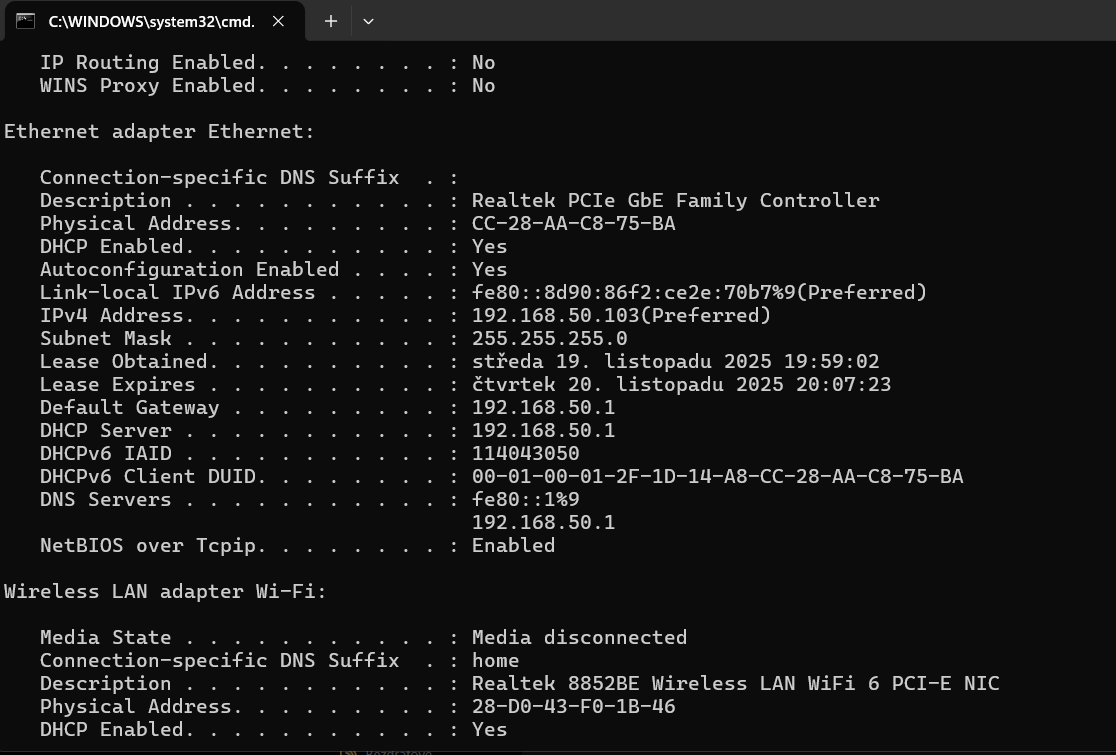The image size is (1116, 755).
Task: Expand the new tab profiles dropdown
Action: [368, 21]
